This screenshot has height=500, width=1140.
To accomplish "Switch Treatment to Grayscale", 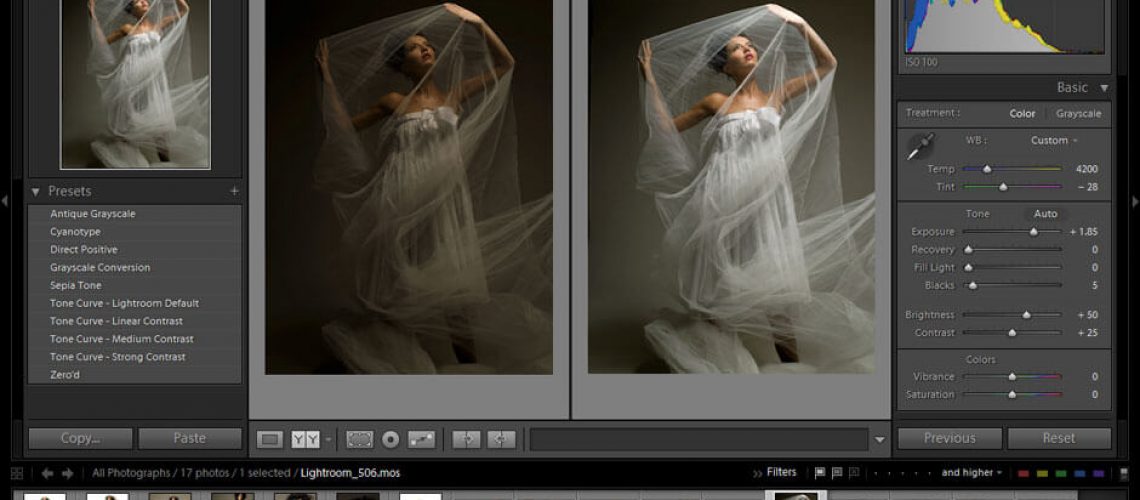I will coord(1078,113).
